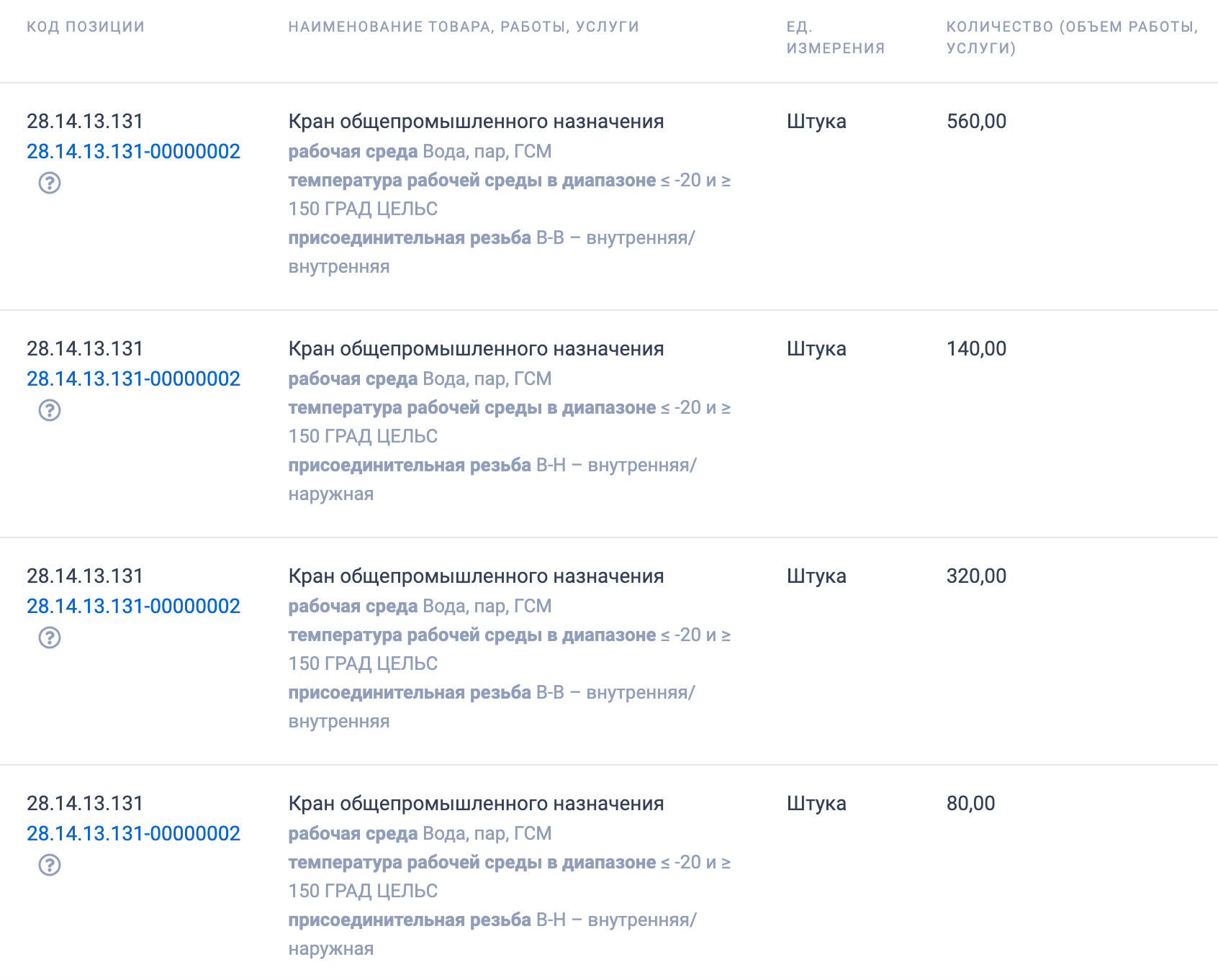Click 'рабочая среда' characteristic in the 320,00 row
1218x980 pixels.
pos(353,607)
